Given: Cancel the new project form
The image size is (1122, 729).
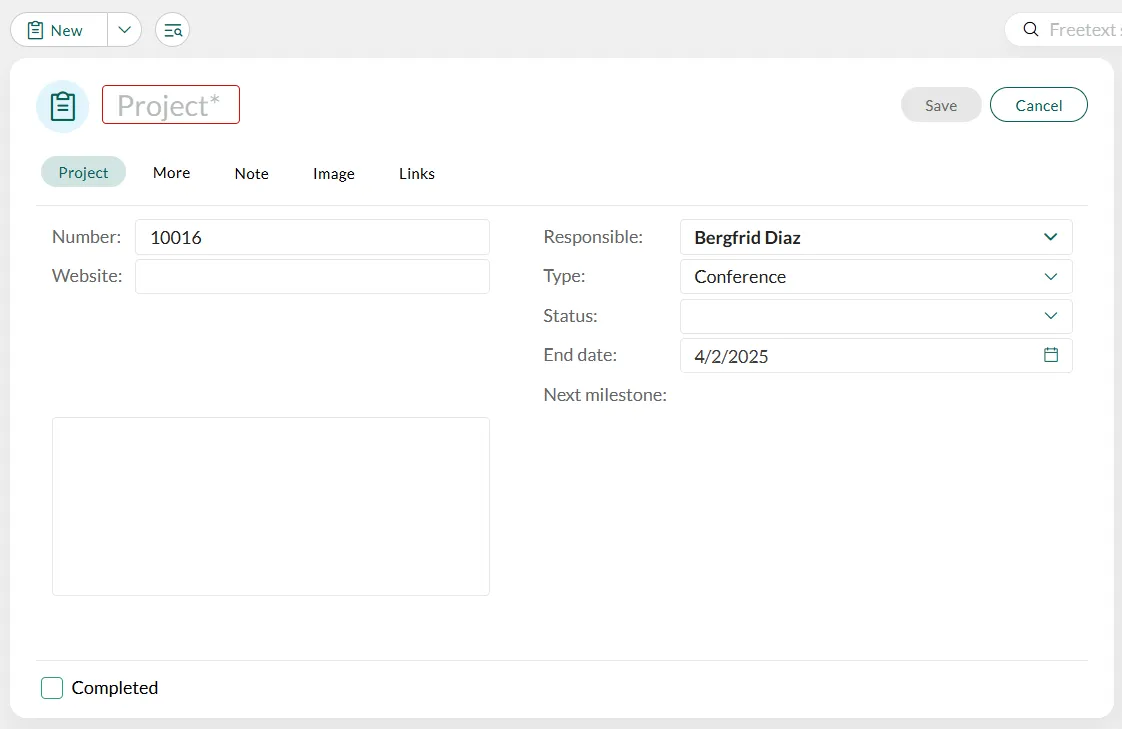Looking at the screenshot, I should point(1038,105).
